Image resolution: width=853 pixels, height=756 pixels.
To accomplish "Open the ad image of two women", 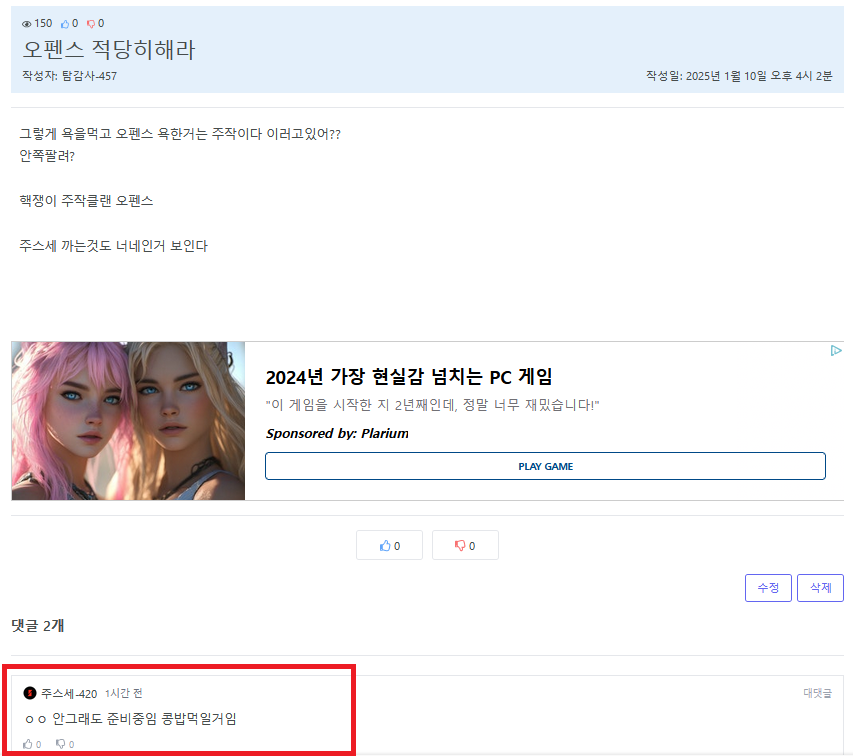I will point(128,421).
